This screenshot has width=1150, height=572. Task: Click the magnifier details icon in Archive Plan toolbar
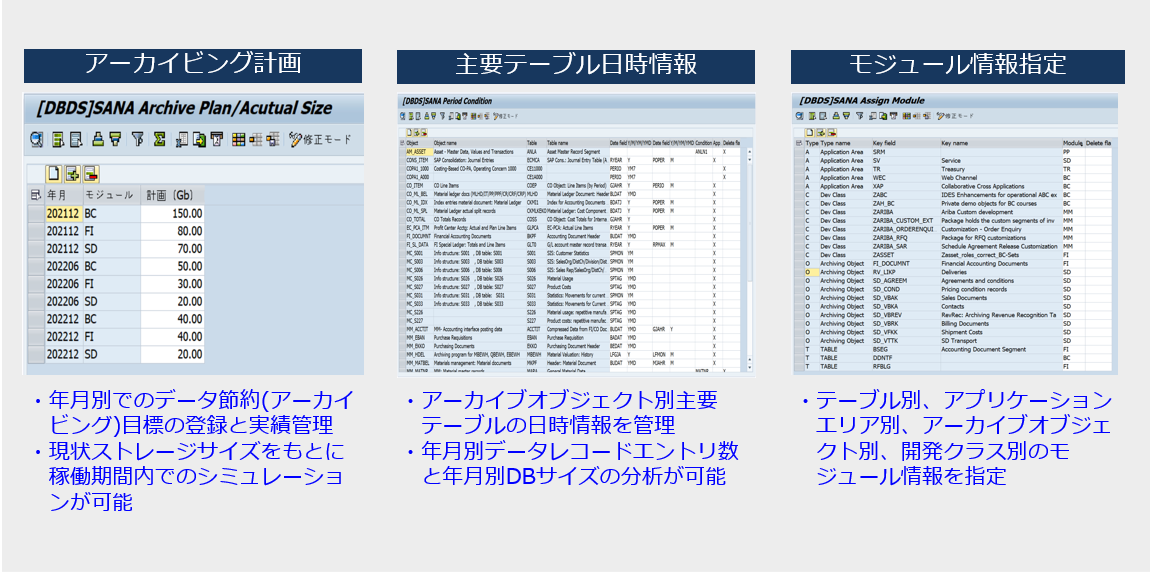tap(37, 139)
